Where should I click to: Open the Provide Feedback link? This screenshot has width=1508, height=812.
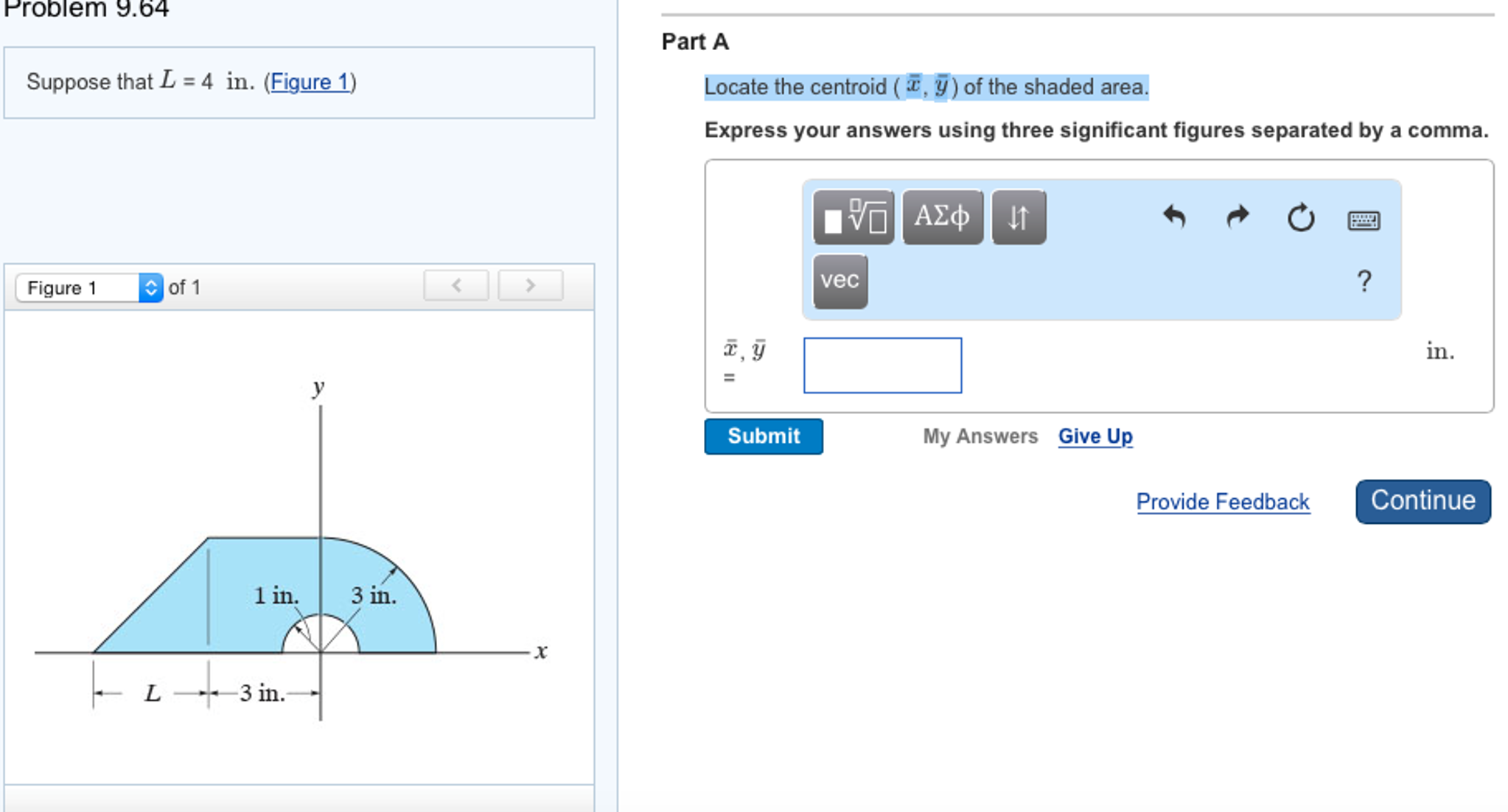pyautogui.click(x=1223, y=501)
